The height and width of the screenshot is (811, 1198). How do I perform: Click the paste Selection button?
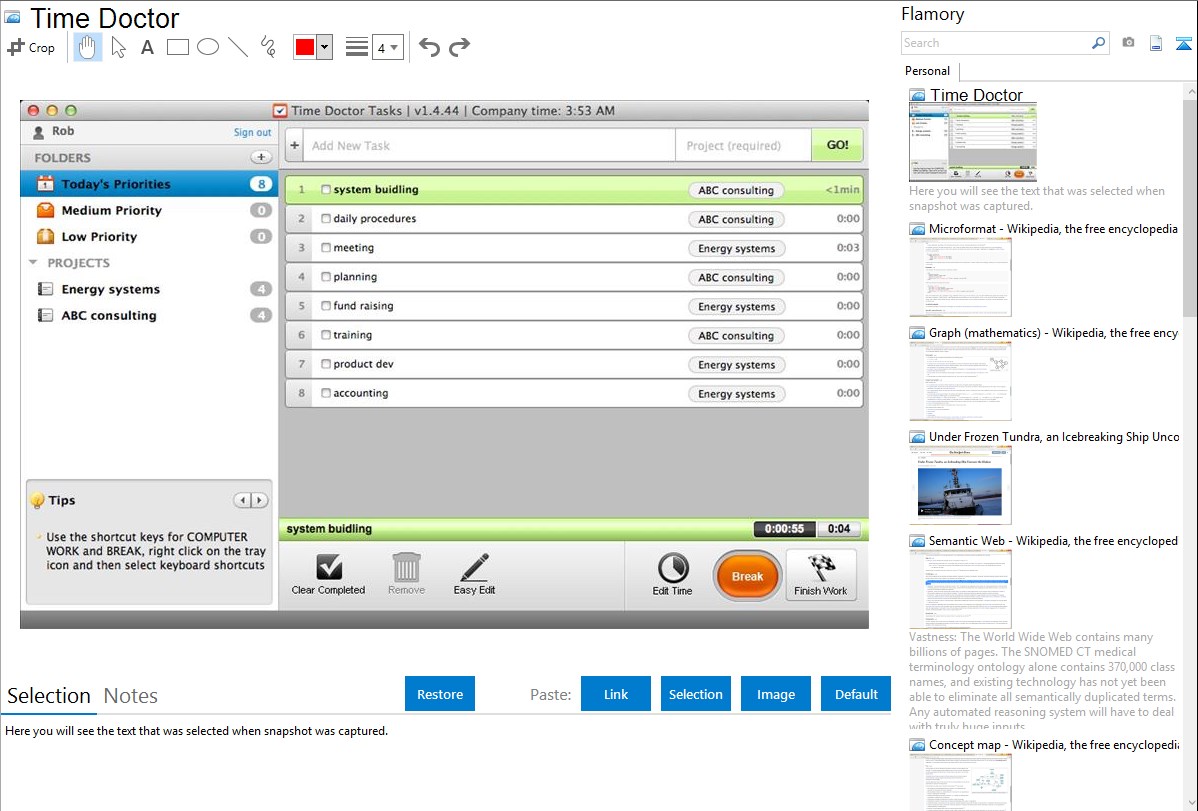coord(696,694)
